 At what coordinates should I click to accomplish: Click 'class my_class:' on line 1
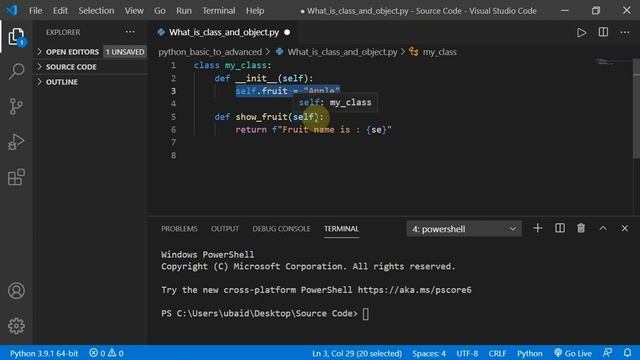[232, 65]
